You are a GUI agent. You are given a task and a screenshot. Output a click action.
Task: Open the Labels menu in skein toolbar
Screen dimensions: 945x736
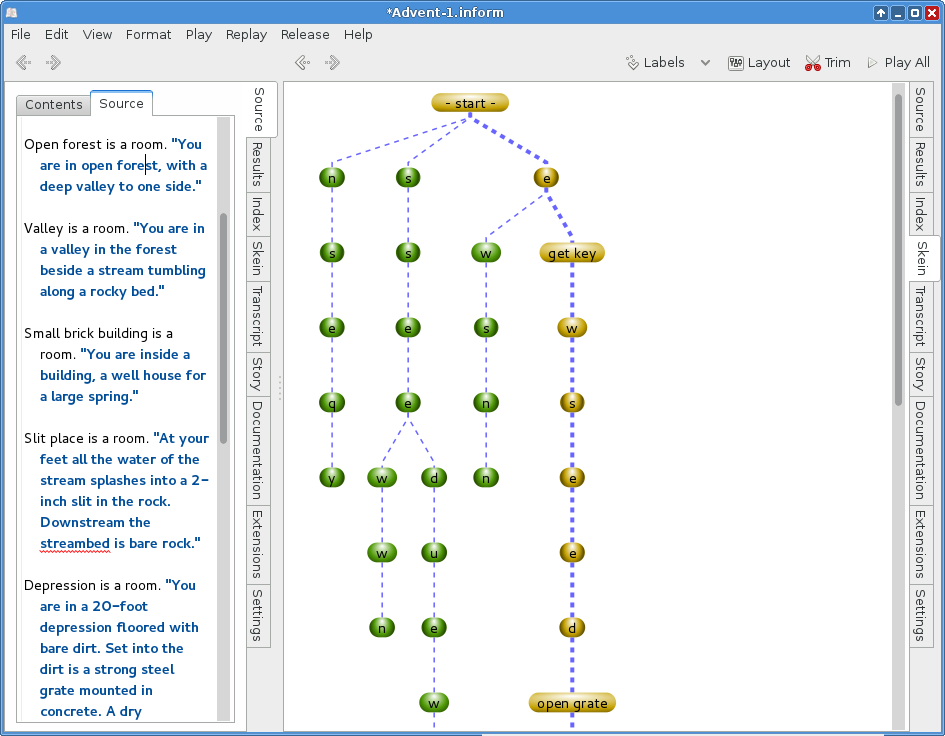655,63
